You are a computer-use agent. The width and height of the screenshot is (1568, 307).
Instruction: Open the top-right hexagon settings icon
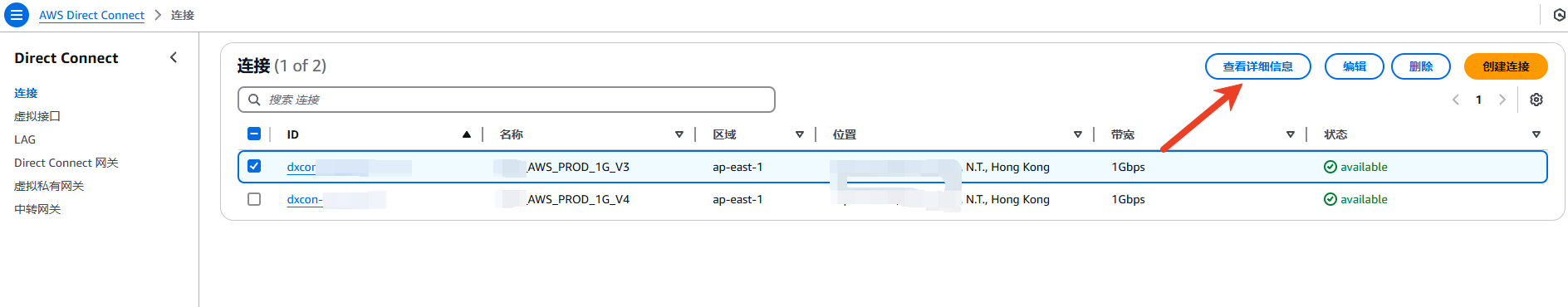[1559, 15]
